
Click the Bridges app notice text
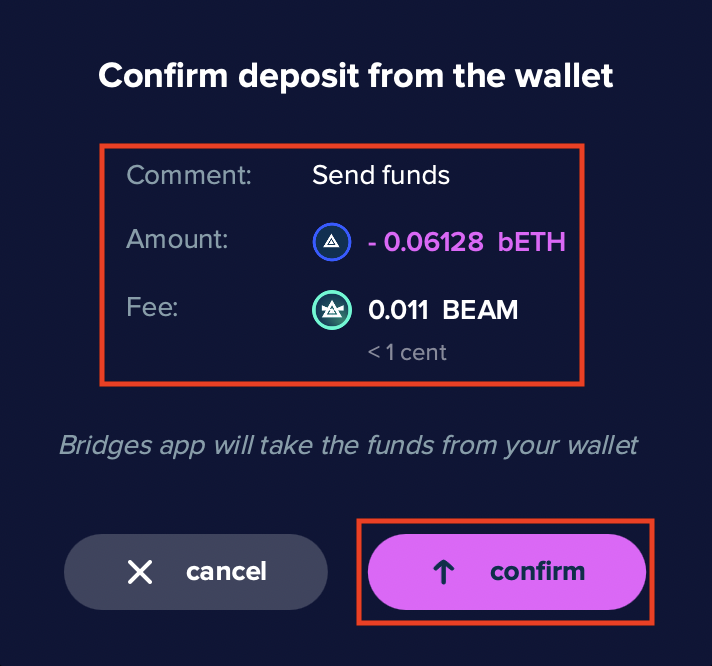tap(348, 445)
